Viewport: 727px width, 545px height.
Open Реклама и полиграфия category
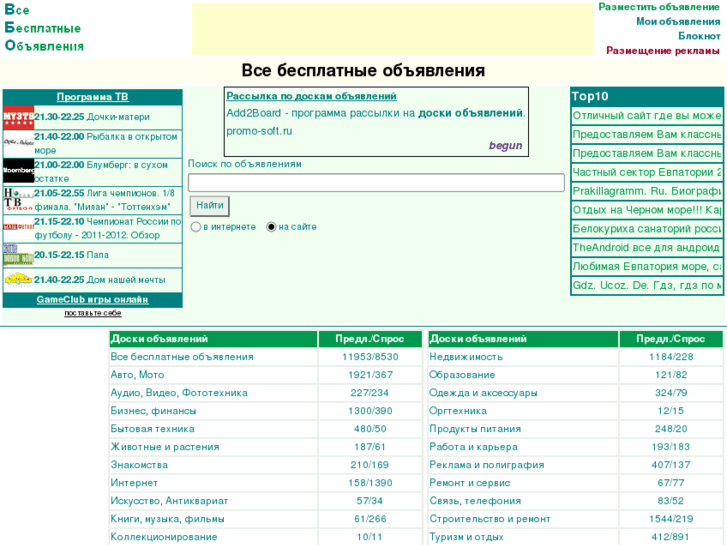click(x=487, y=465)
